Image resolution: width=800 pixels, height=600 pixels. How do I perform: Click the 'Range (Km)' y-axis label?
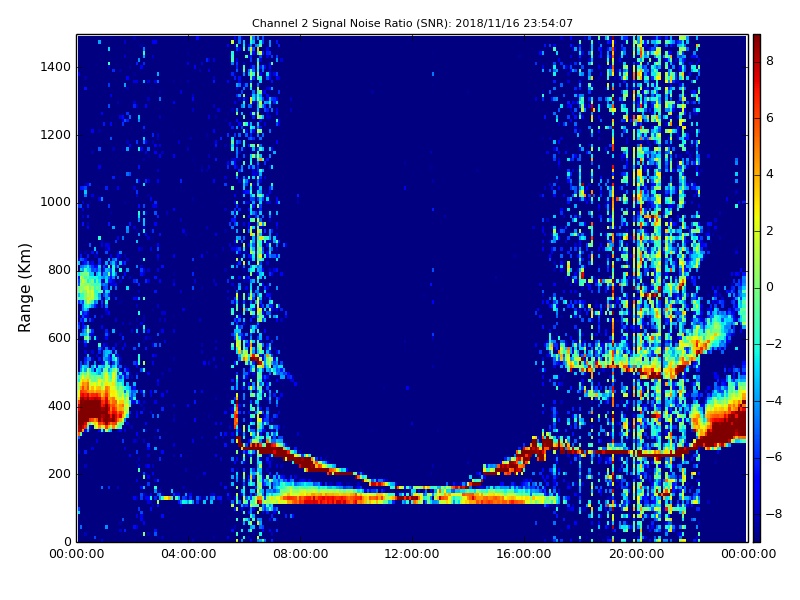click(x=24, y=288)
